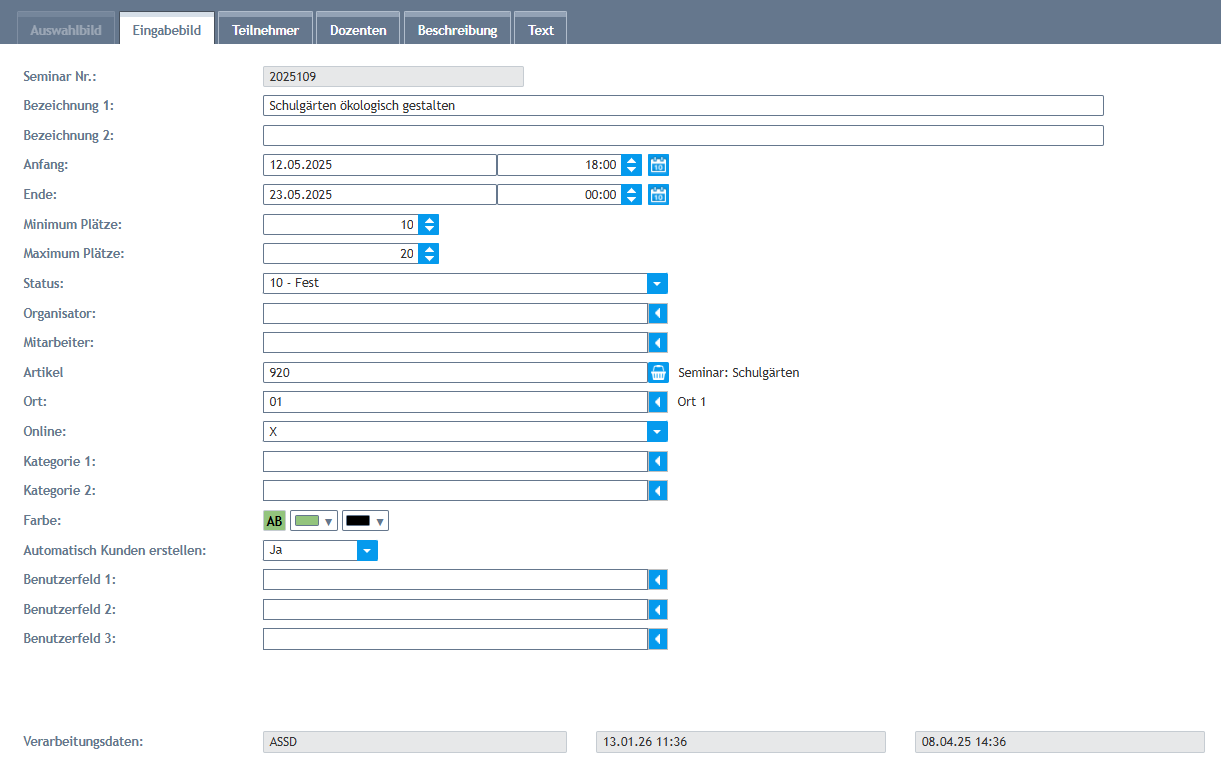Click into the Bezeichnung 2 field
Screen dimensions: 1221x765
pos(682,136)
